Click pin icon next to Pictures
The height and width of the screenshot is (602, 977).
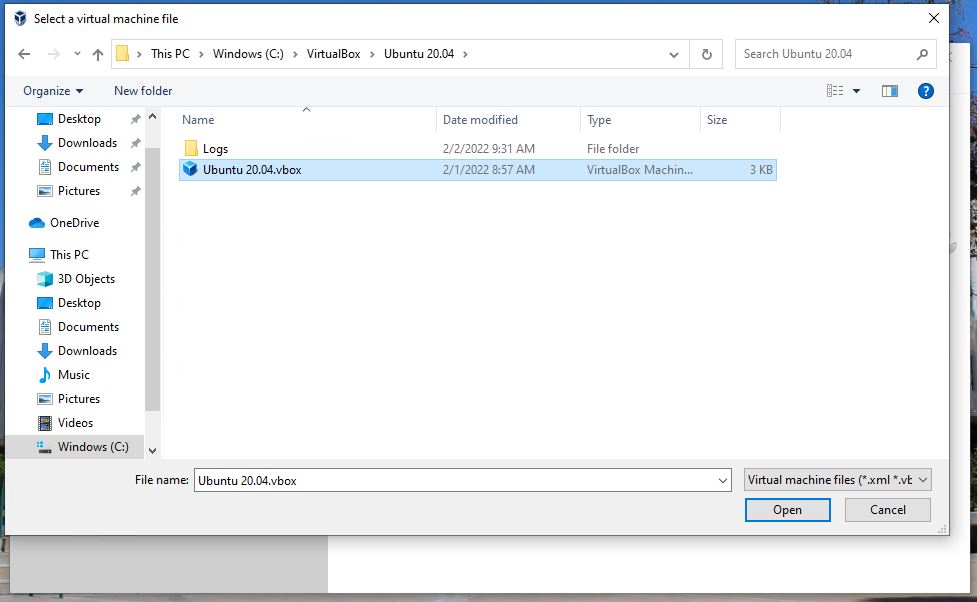tap(135, 191)
